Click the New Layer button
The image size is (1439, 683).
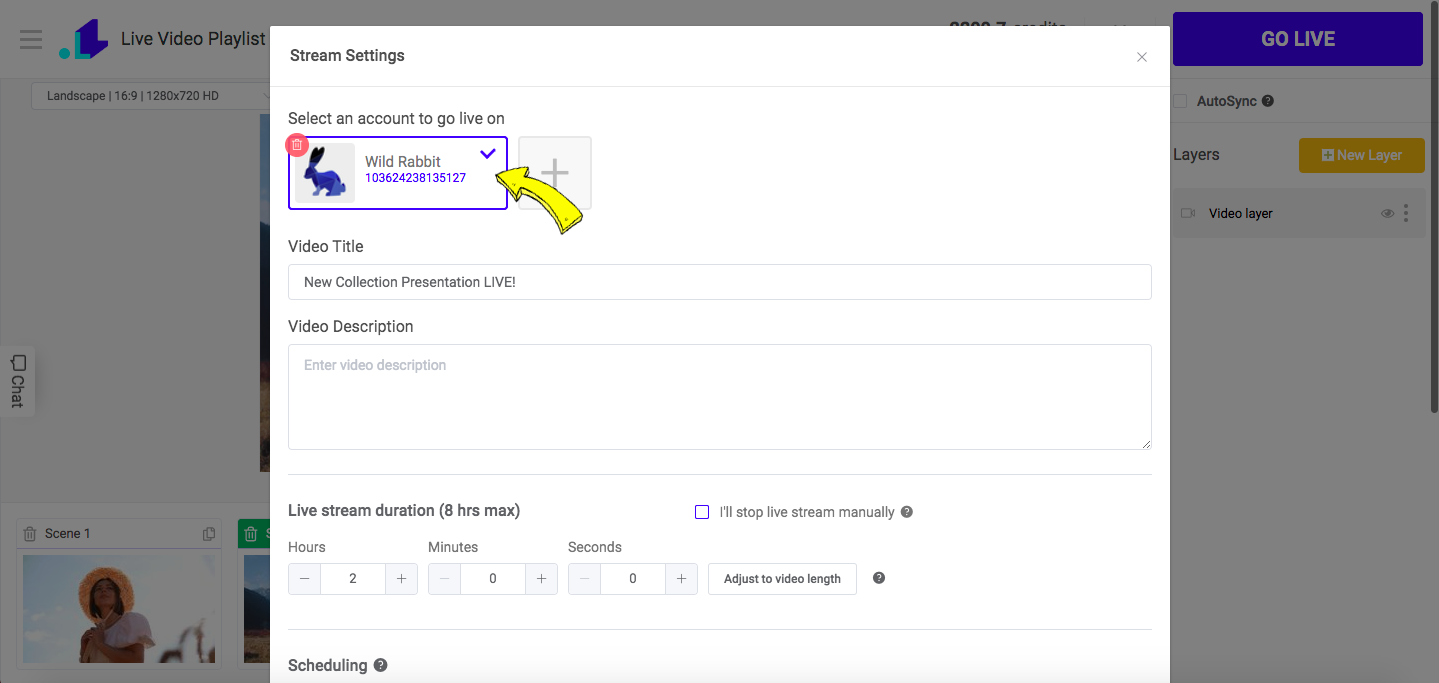(1362, 155)
